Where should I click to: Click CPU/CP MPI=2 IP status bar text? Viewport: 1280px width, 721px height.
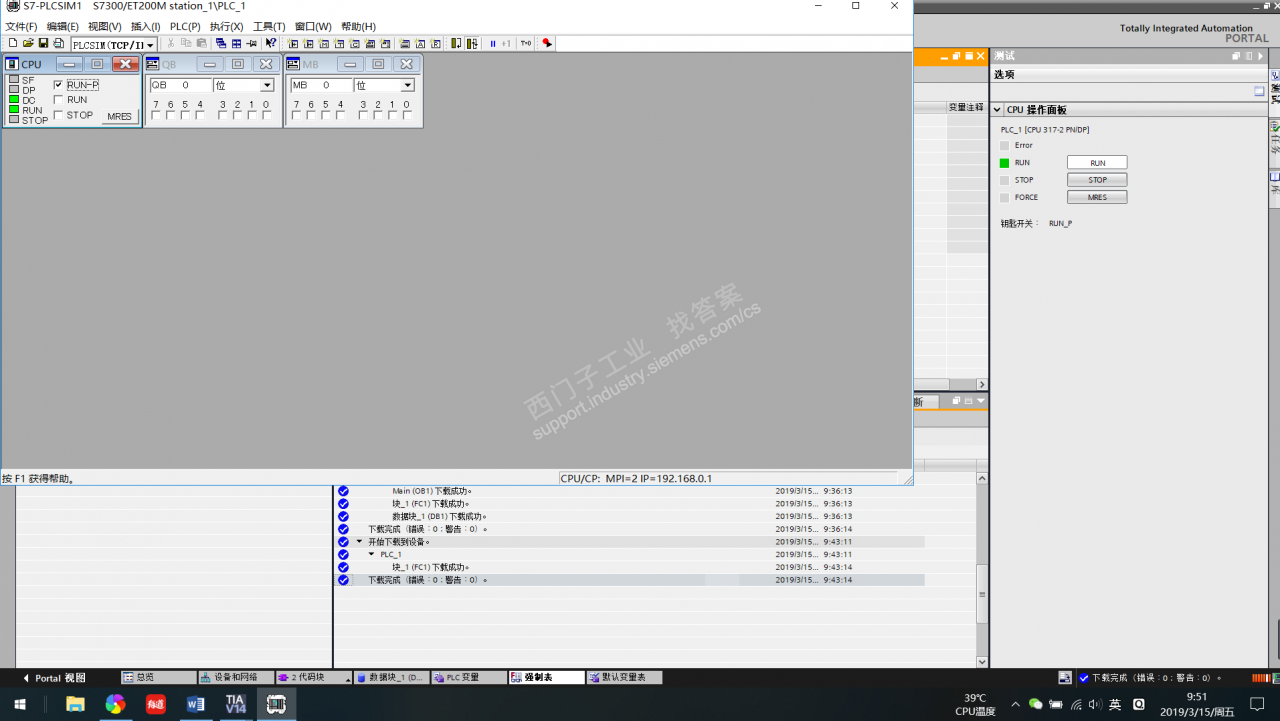pos(636,479)
